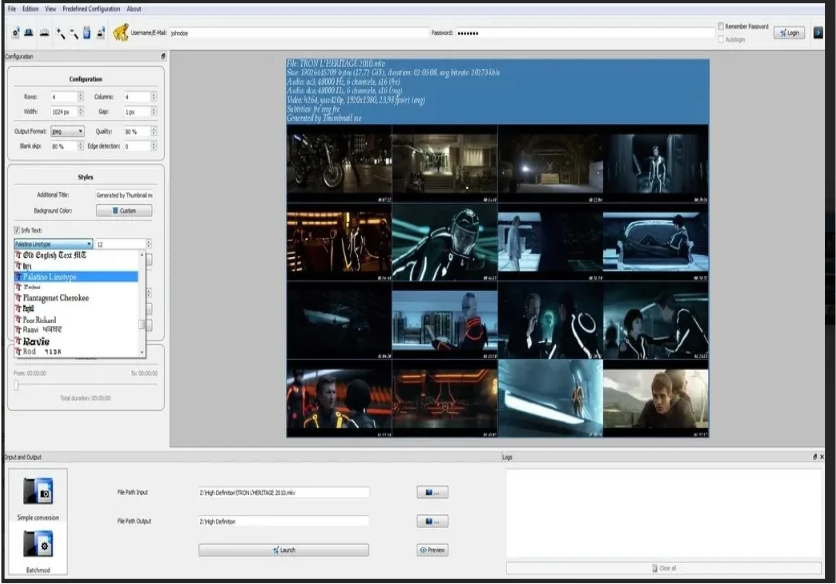Click the font list scroll up arrow

tap(142, 255)
